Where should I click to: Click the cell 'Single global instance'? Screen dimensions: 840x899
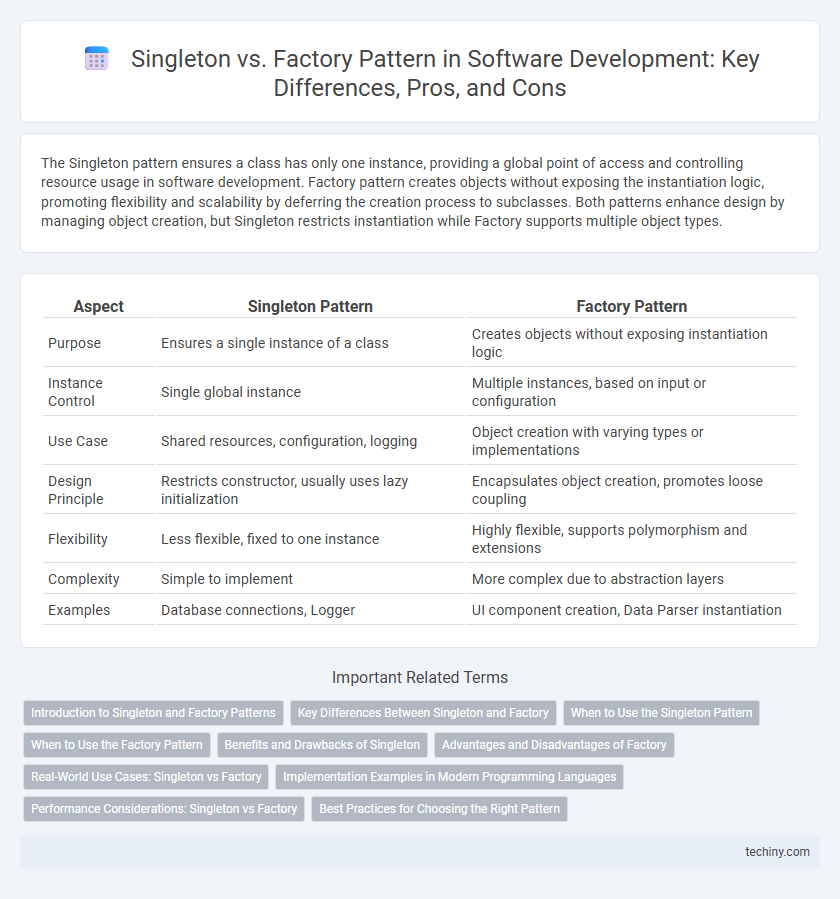tap(310, 392)
